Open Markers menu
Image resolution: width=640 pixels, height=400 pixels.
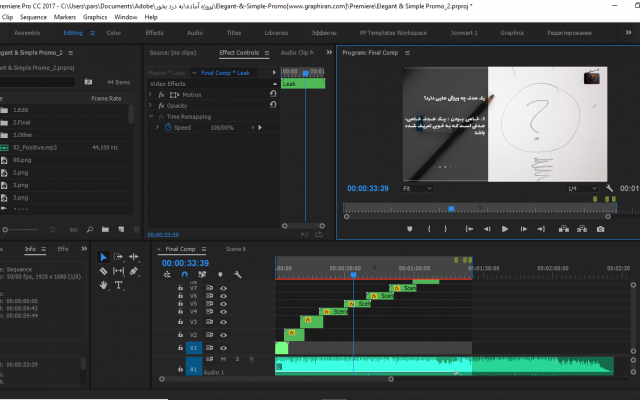click(x=64, y=17)
